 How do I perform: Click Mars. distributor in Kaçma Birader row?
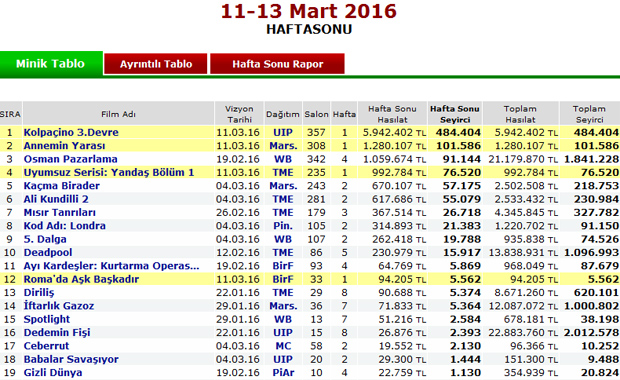click(283, 186)
